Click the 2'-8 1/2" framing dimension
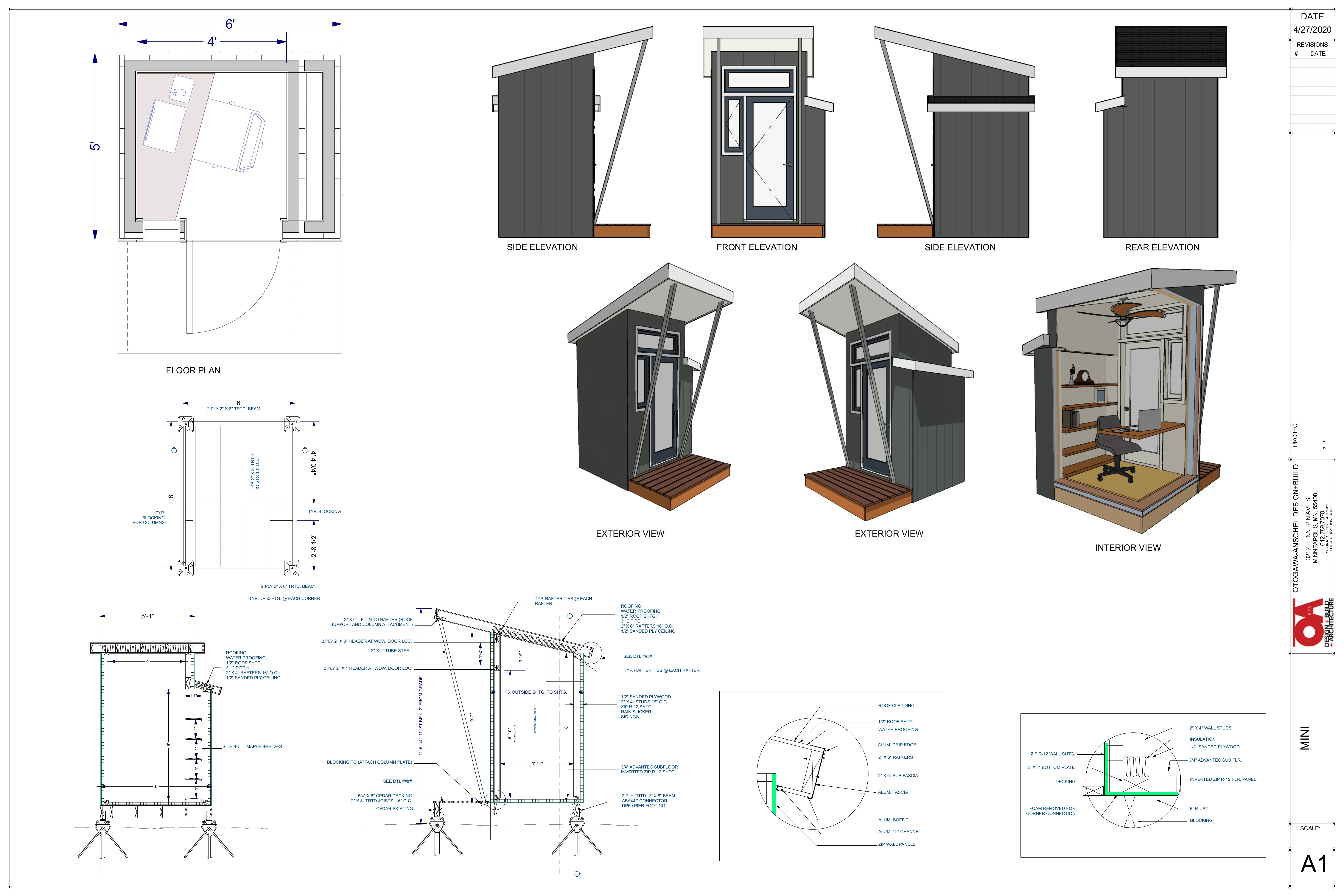Screen dimensions: 1344x896 click(x=314, y=546)
